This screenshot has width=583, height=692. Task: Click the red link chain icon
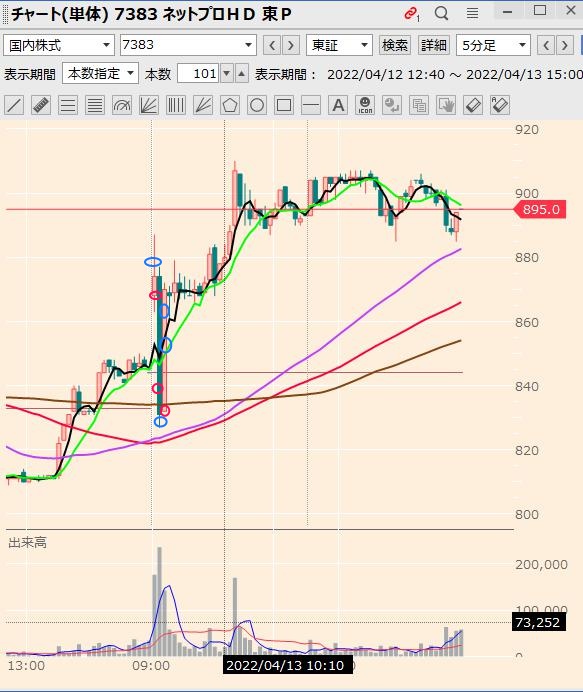[x=411, y=14]
